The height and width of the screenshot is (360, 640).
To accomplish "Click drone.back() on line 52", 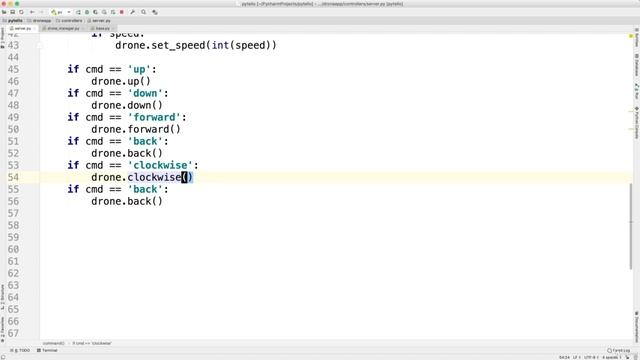I will pos(127,153).
